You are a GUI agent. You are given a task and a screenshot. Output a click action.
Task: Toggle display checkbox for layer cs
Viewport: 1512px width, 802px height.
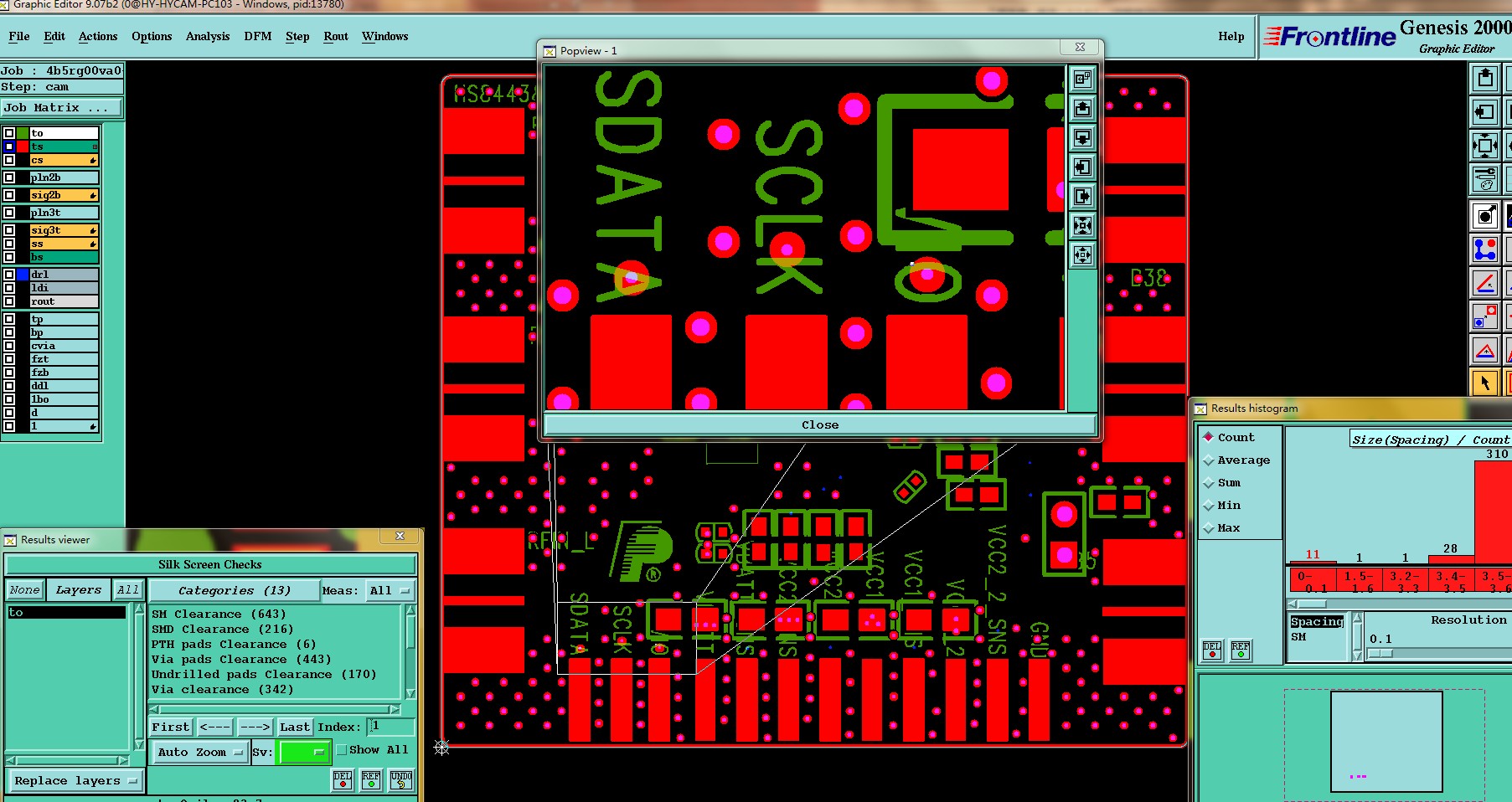[x=9, y=160]
